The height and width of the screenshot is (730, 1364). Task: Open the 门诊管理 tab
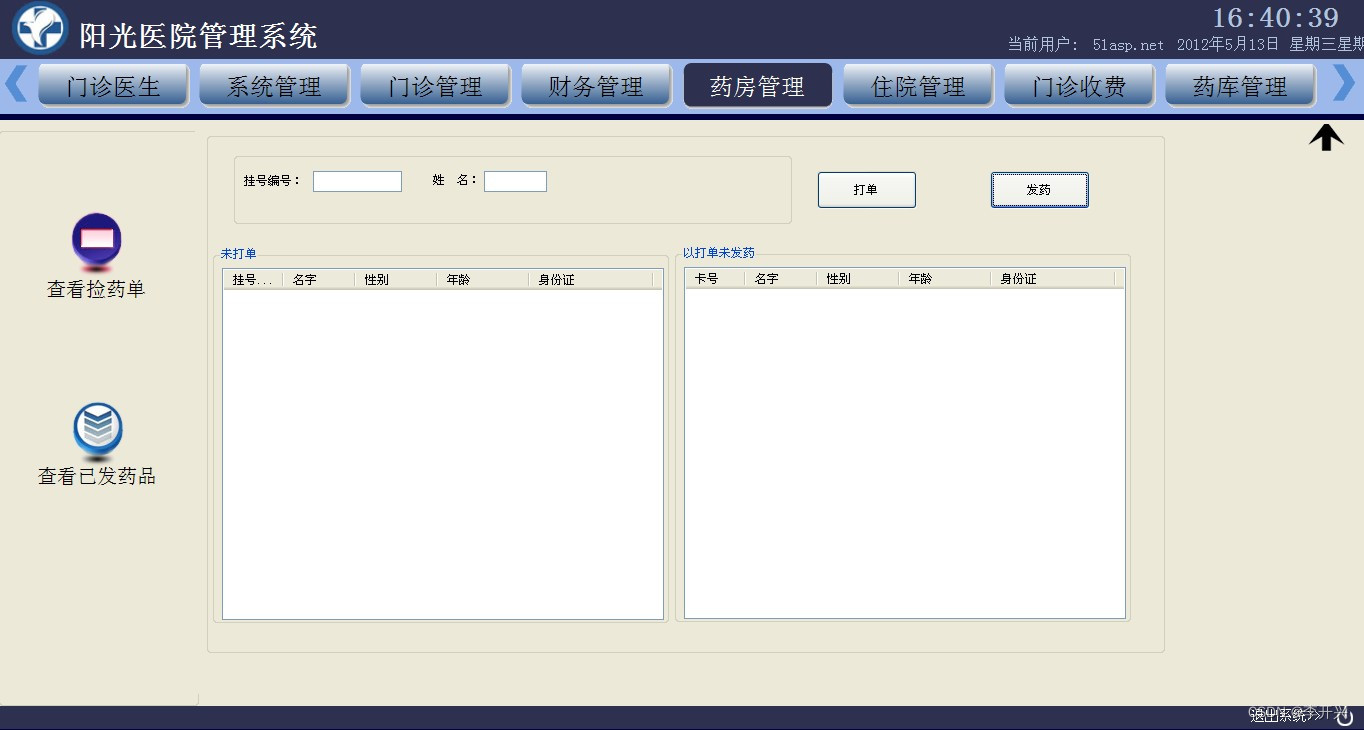(x=435, y=86)
